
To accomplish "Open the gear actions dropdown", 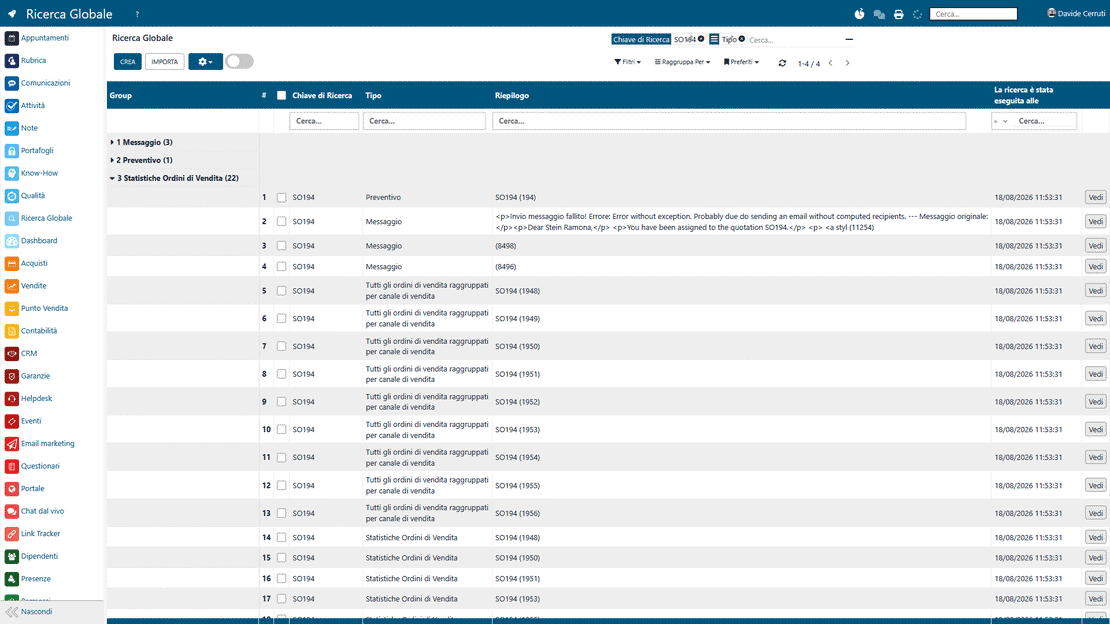I will [205, 62].
